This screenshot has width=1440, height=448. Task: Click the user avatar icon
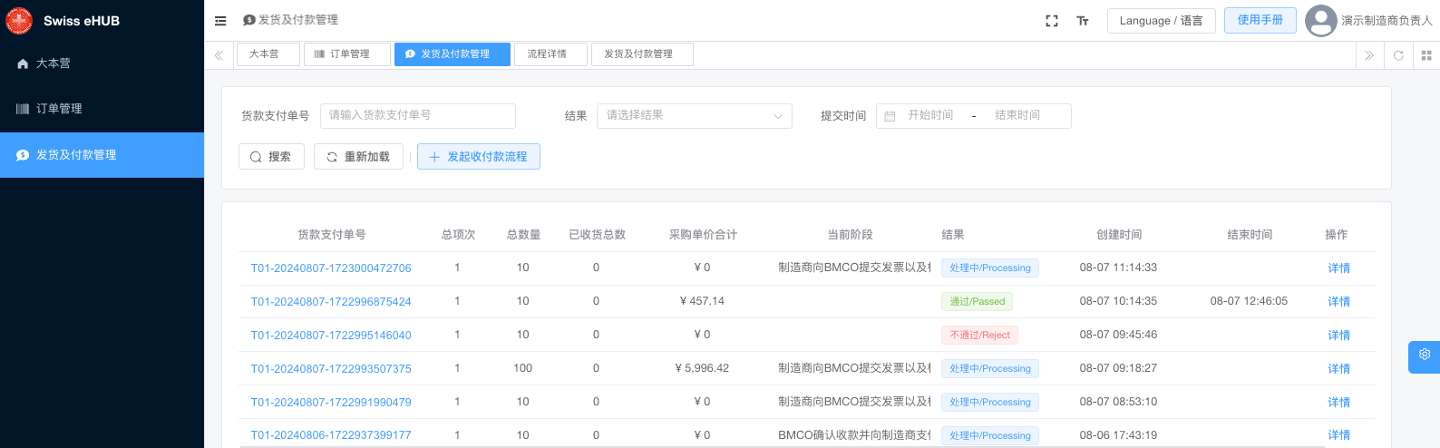pyautogui.click(x=1321, y=20)
